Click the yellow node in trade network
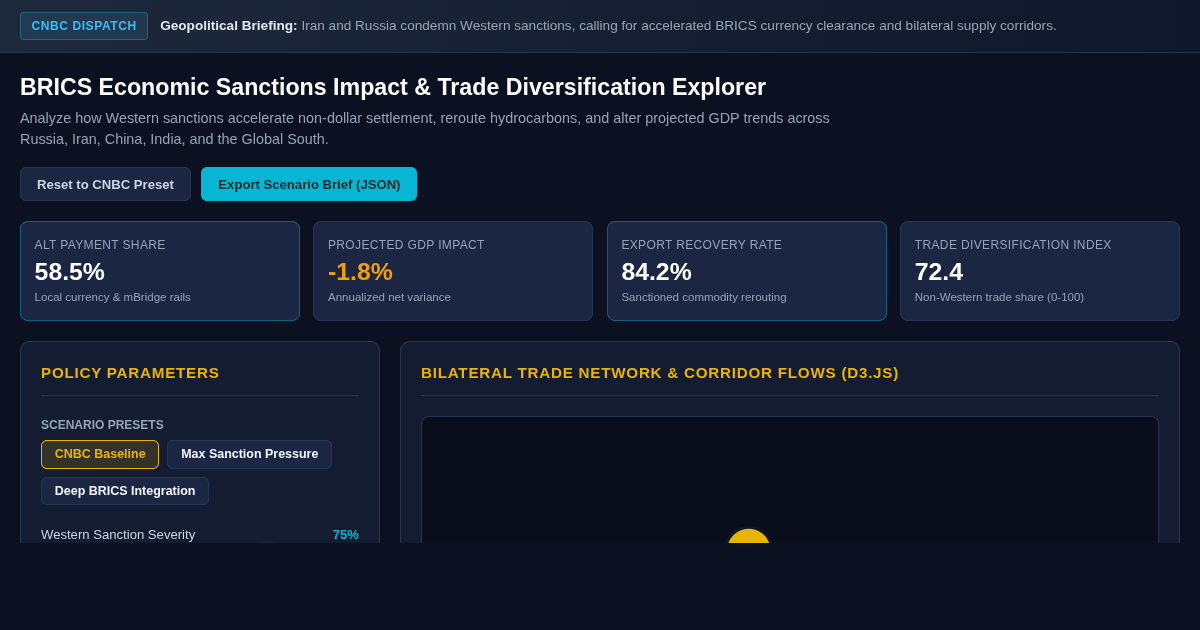 [748, 537]
